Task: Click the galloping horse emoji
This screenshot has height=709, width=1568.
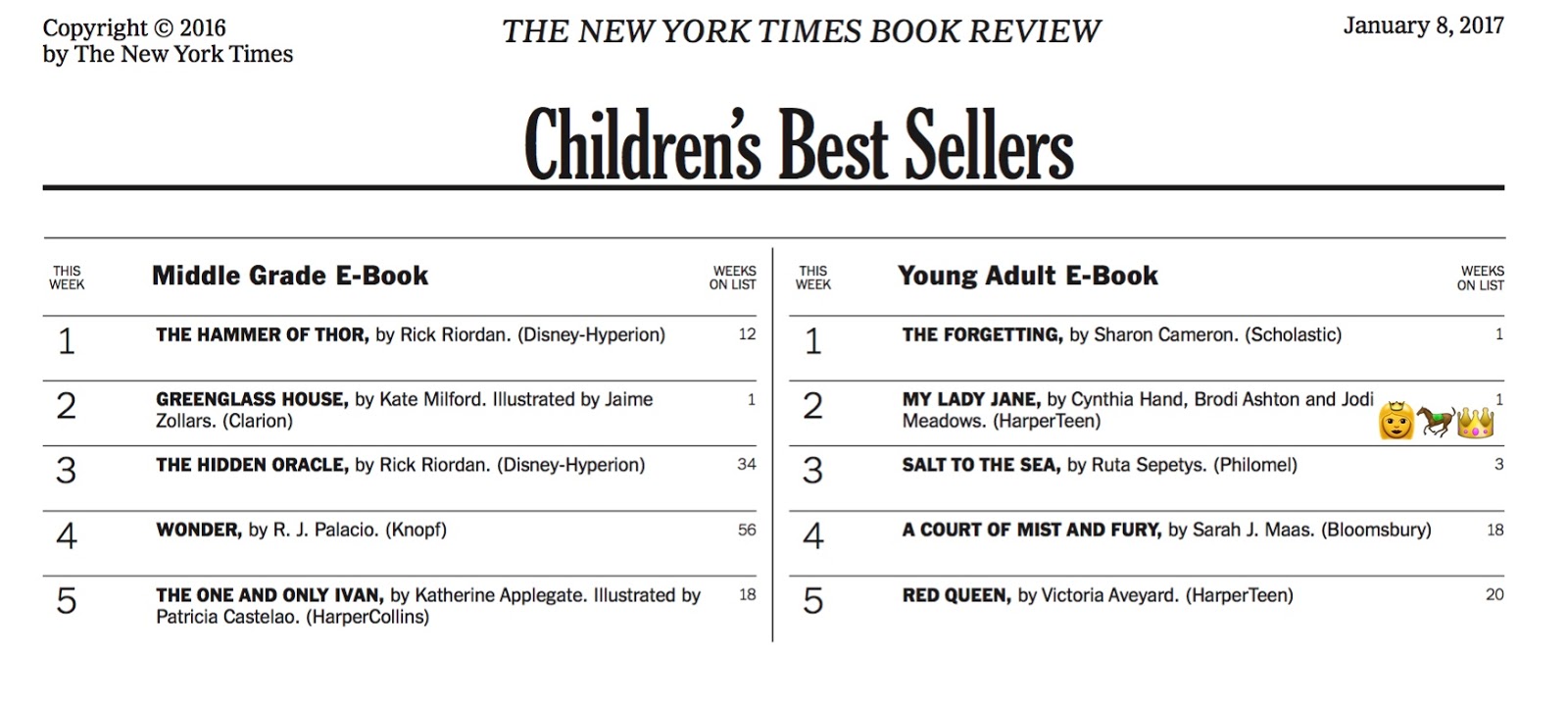Action: pos(1435,421)
